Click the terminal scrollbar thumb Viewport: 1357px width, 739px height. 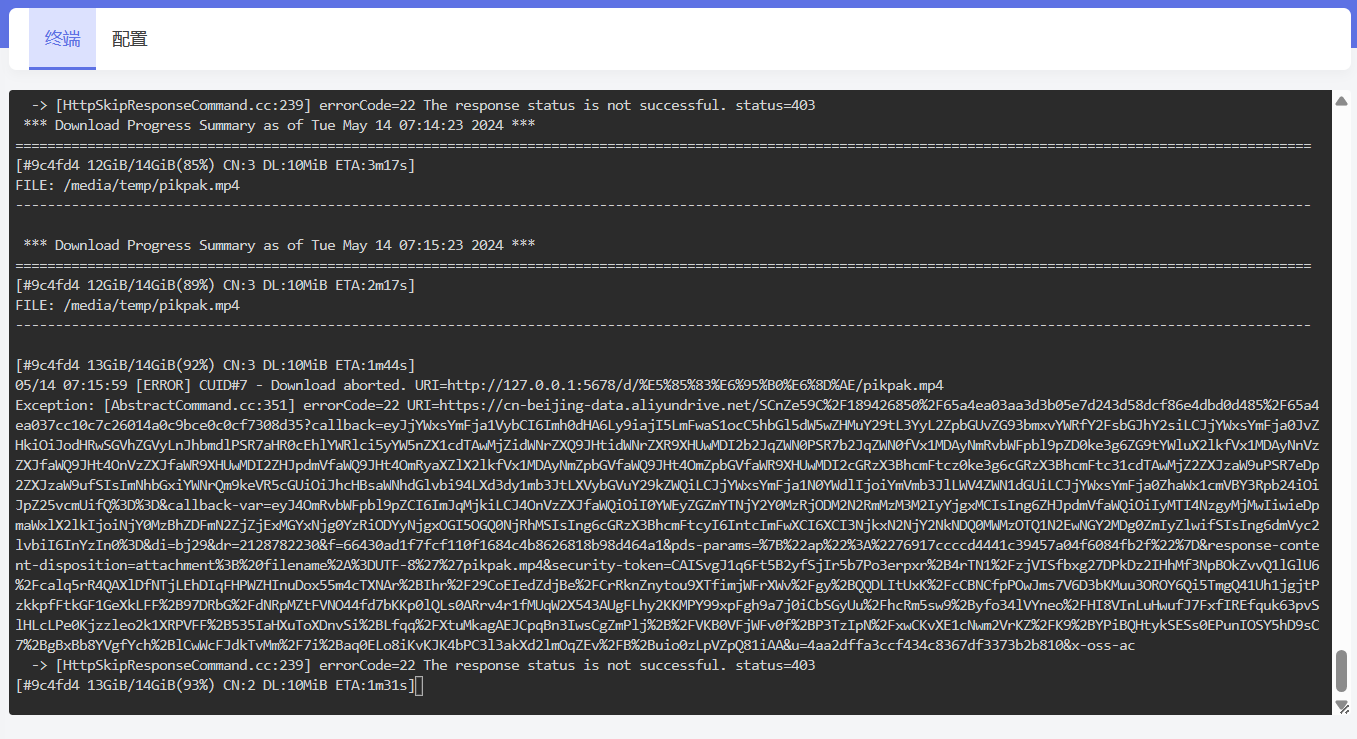click(x=1342, y=670)
